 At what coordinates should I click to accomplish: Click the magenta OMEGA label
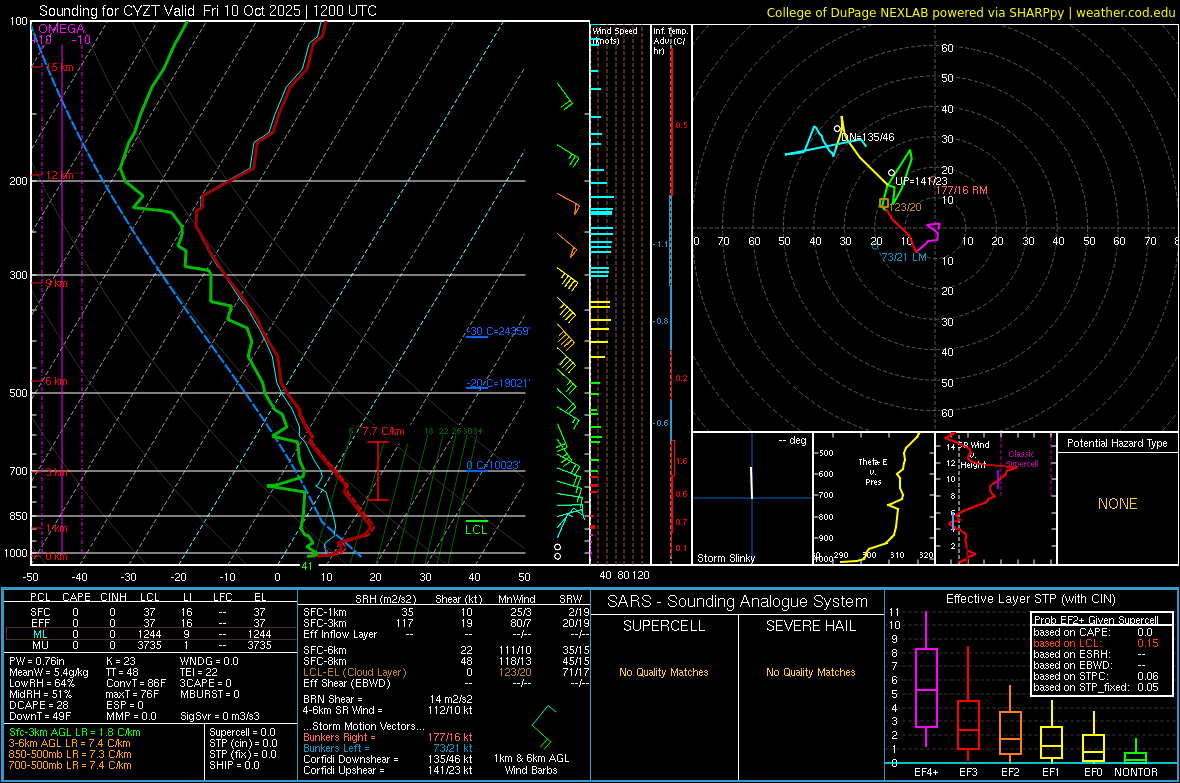(61, 29)
